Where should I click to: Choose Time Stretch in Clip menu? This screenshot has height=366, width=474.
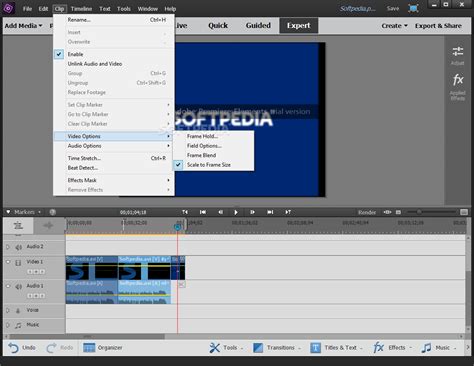(113, 158)
